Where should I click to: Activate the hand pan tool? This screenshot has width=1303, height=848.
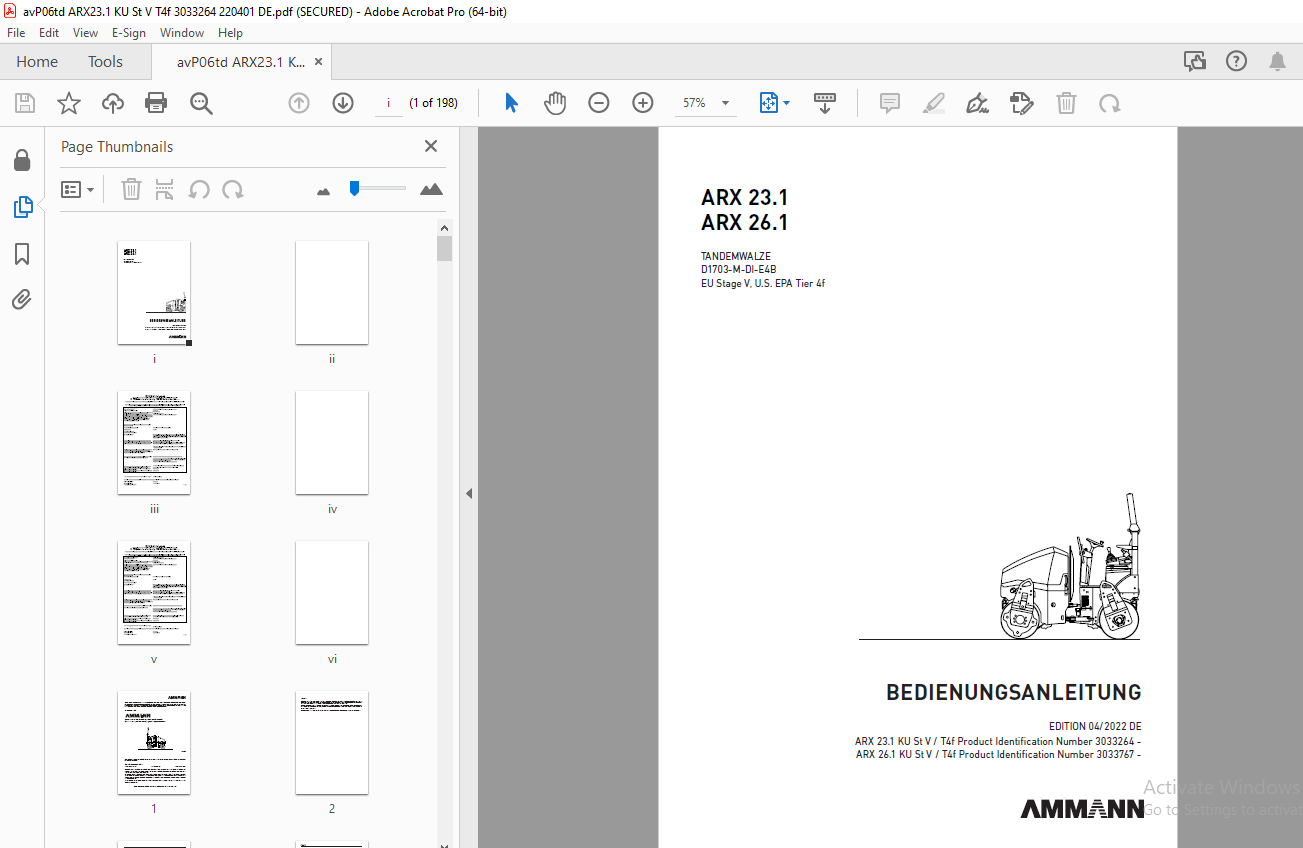[x=555, y=103]
